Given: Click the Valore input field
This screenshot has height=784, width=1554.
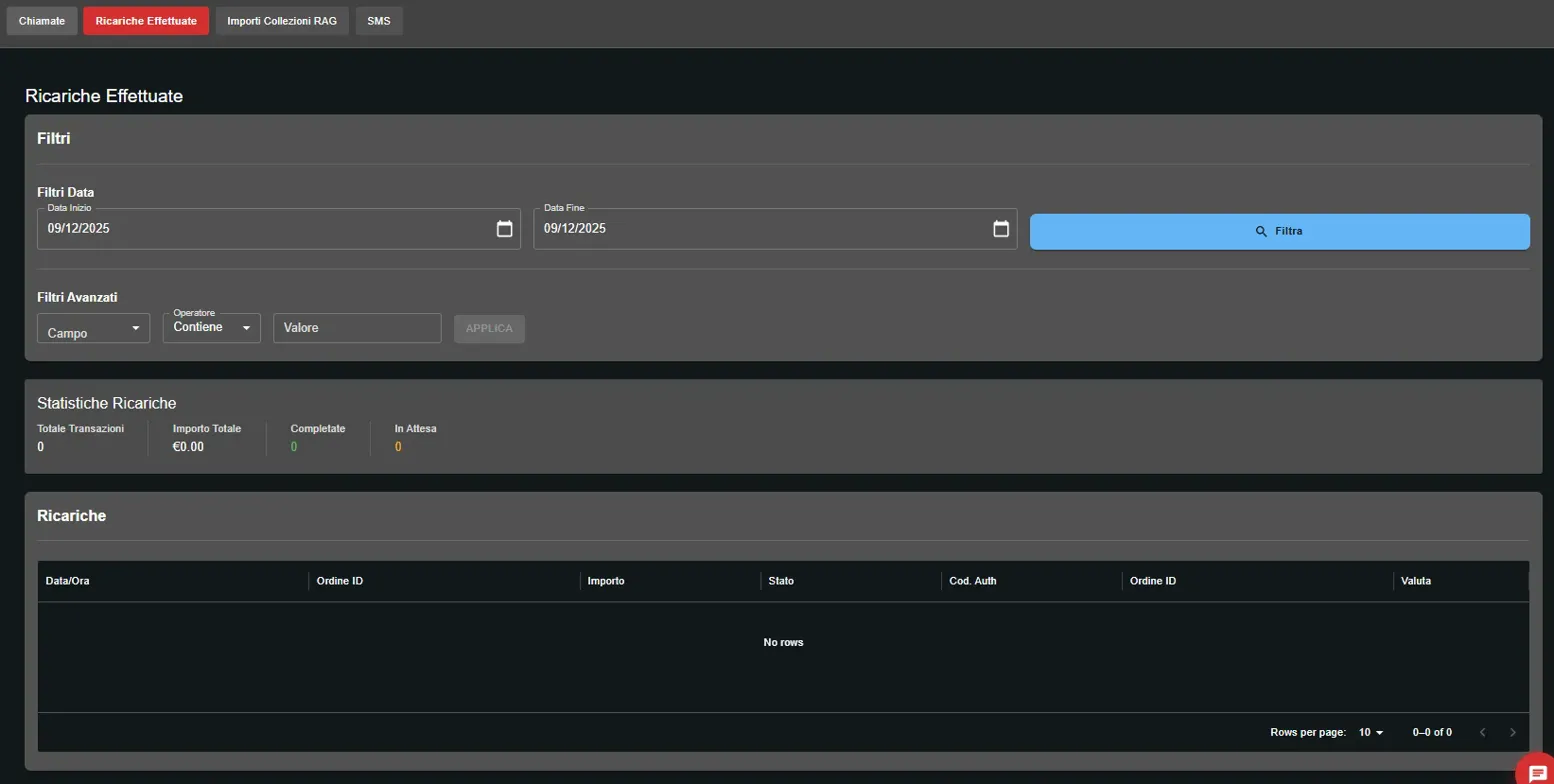Looking at the screenshot, I should point(357,328).
